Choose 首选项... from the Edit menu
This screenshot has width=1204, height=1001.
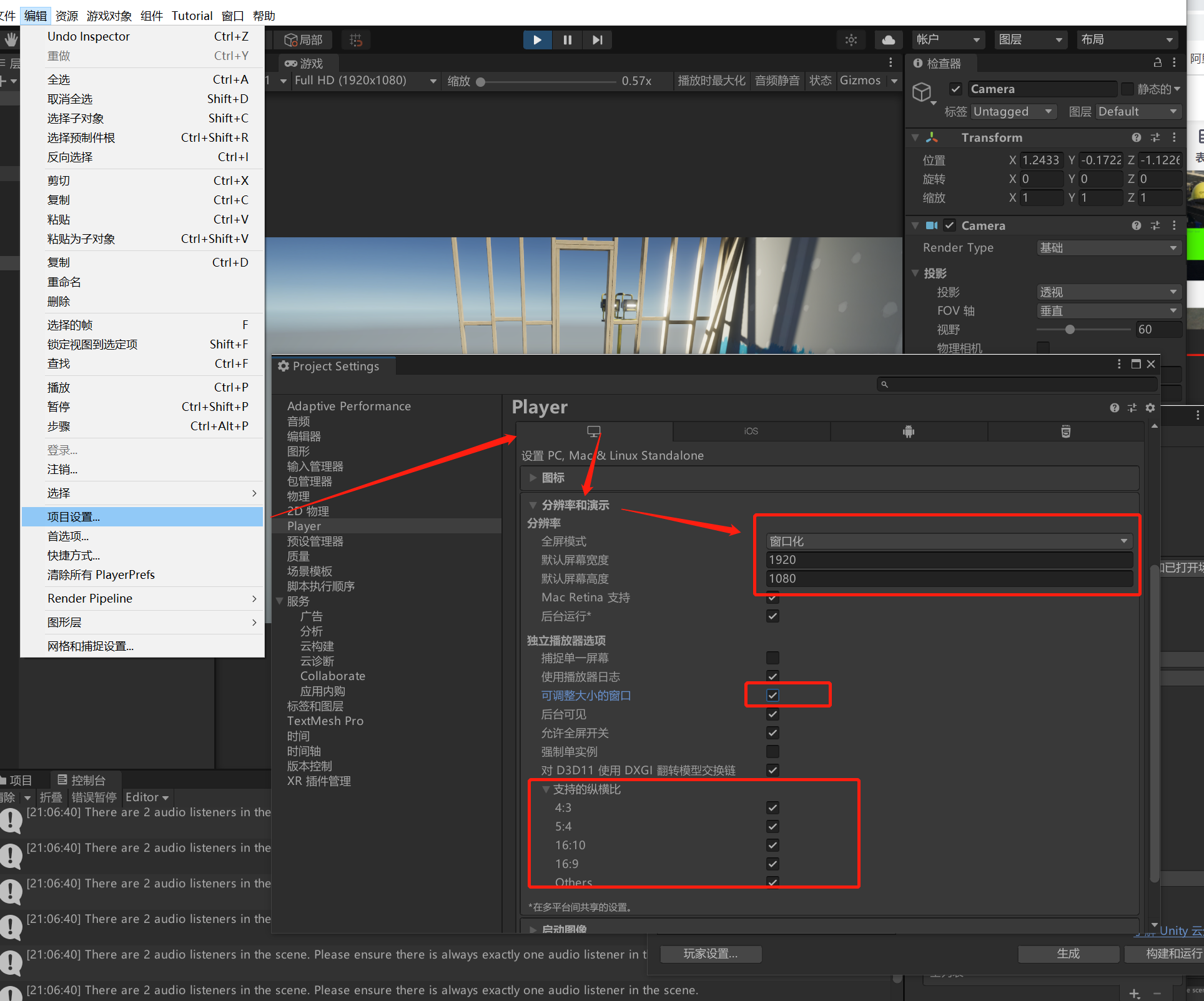coord(68,536)
